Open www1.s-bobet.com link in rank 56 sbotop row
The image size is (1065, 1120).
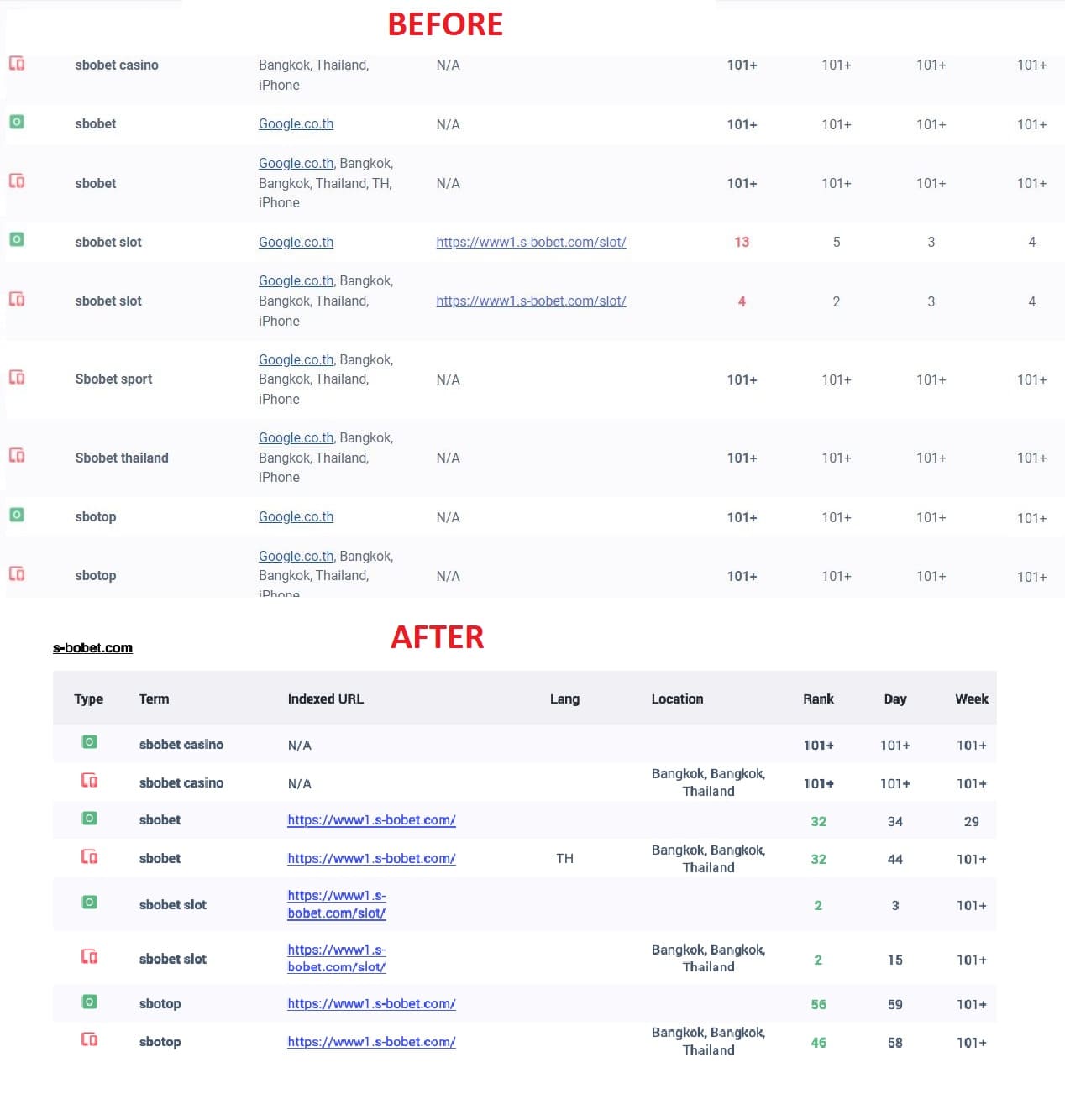click(371, 1004)
